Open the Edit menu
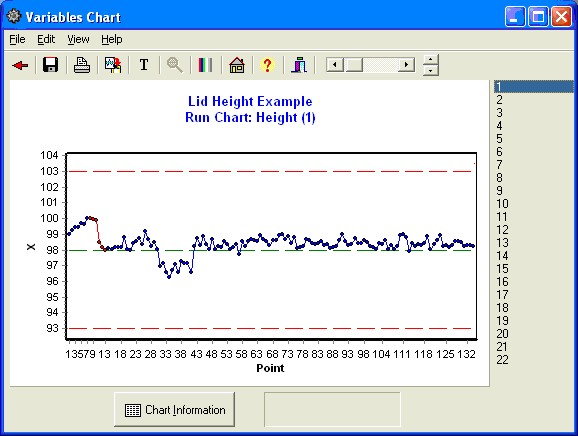578x436 pixels. [46, 39]
